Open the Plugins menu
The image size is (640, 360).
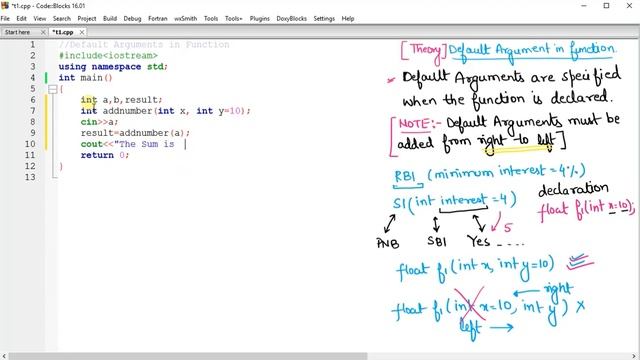point(260,18)
